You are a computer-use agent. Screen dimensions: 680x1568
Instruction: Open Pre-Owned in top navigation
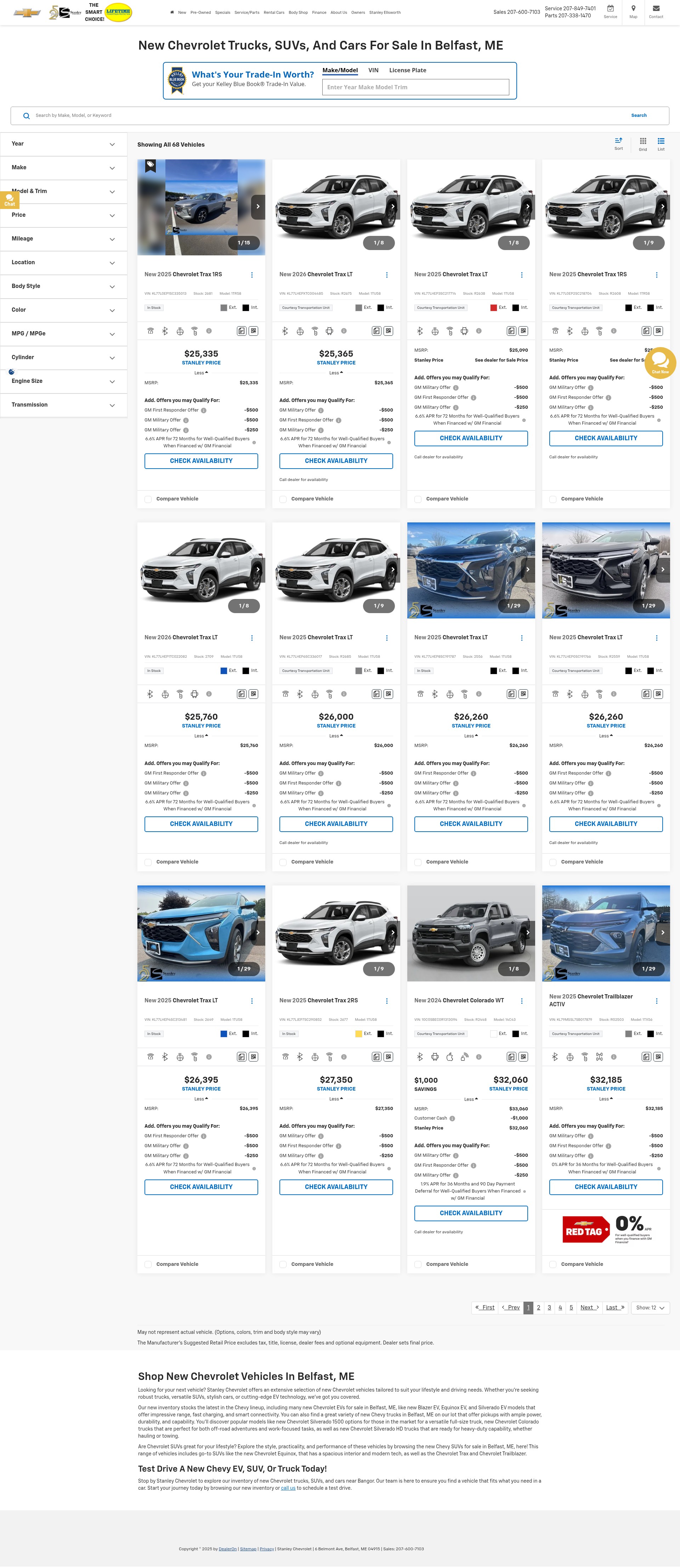point(200,13)
